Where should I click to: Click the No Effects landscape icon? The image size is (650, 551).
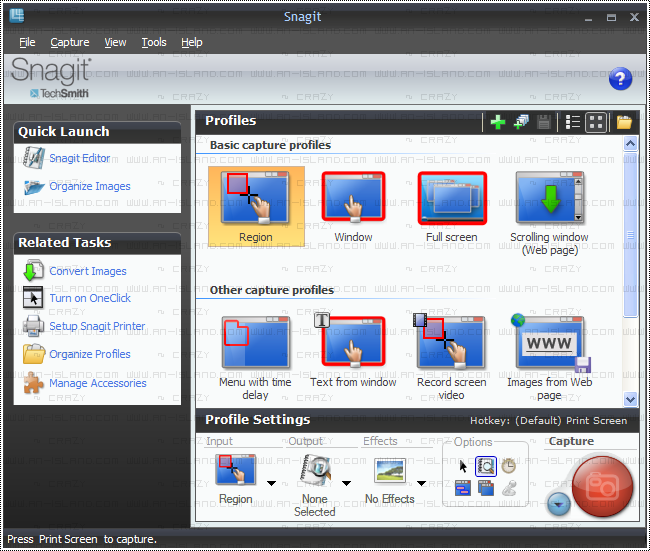point(390,471)
